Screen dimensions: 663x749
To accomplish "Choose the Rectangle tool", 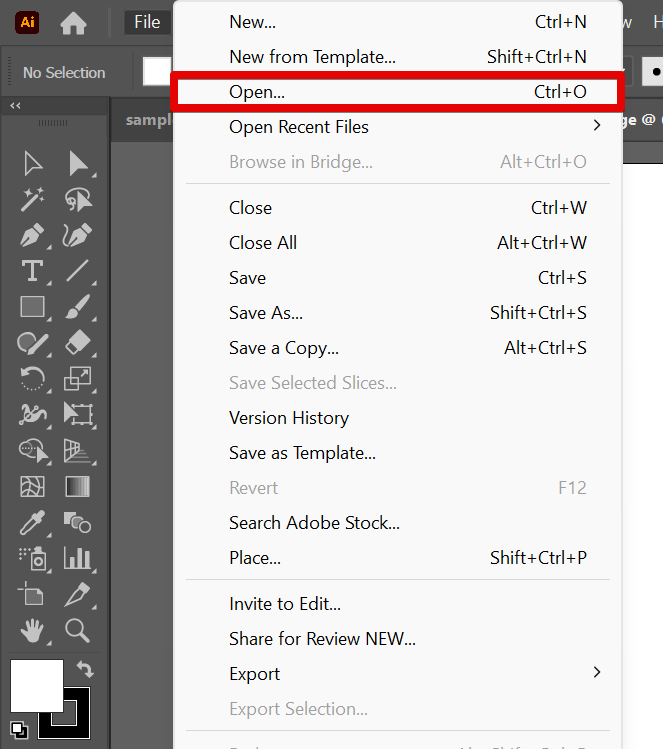I will pos(32,307).
